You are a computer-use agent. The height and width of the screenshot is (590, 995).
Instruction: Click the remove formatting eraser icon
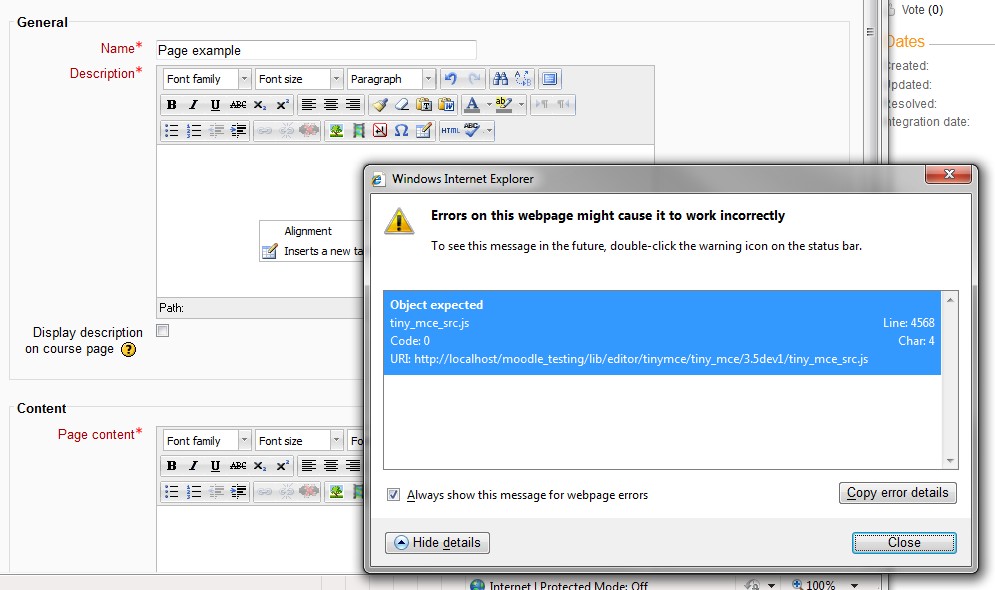coord(402,105)
